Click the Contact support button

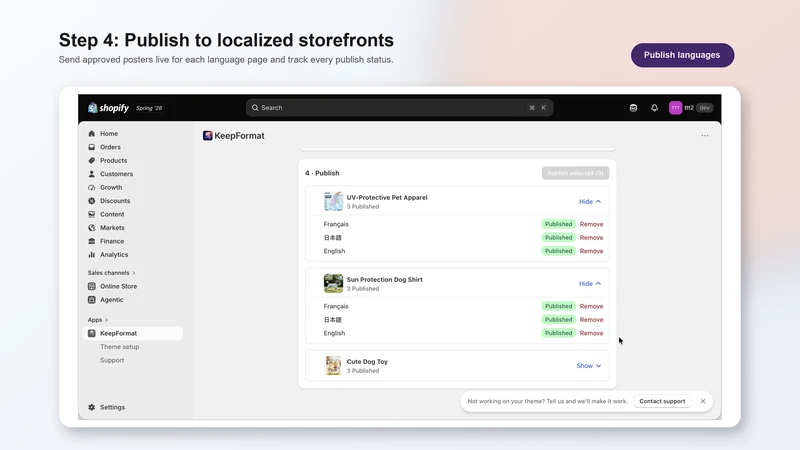662,401
